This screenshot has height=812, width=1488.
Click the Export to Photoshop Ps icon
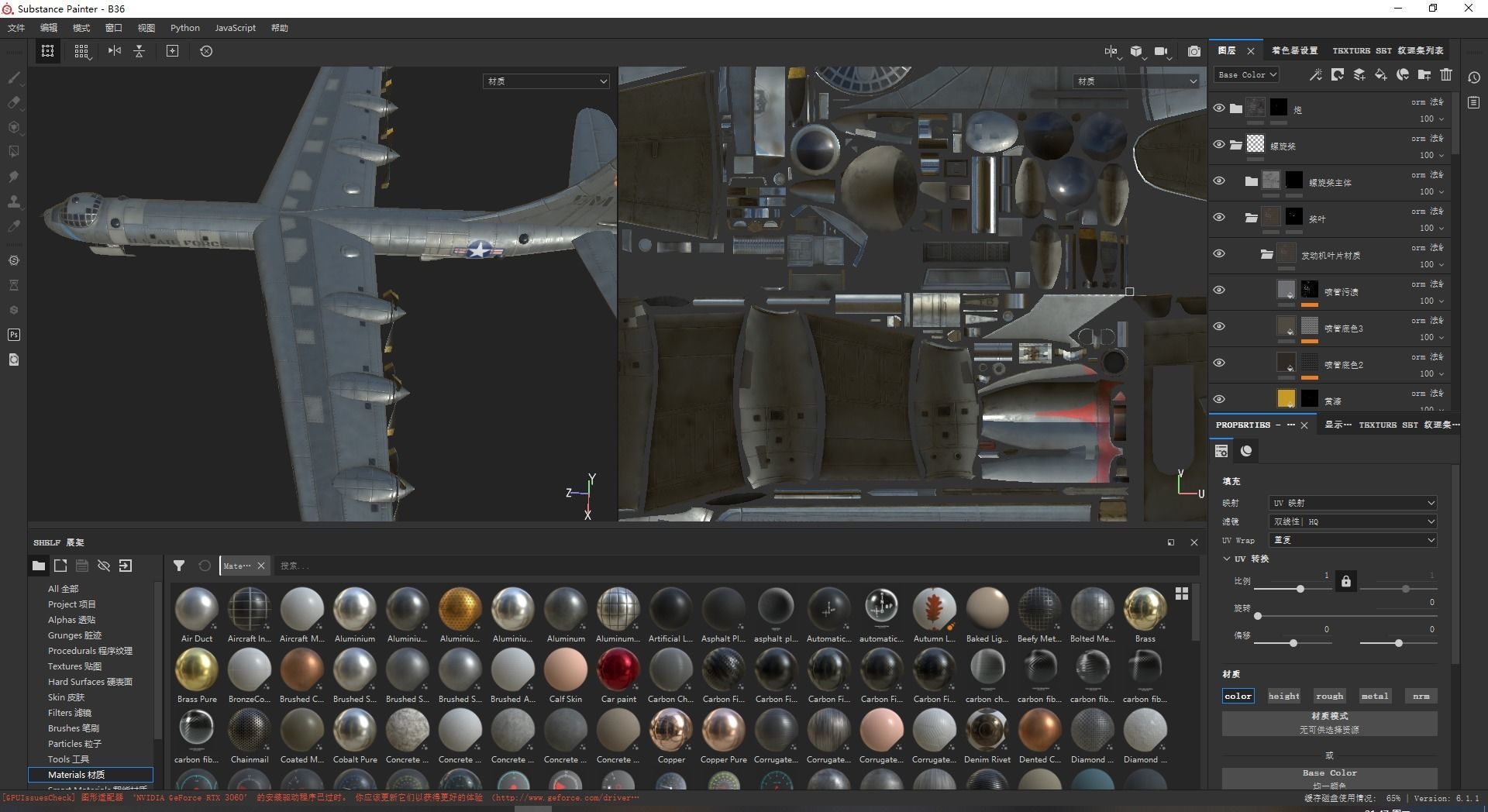(x=14, y=335)
